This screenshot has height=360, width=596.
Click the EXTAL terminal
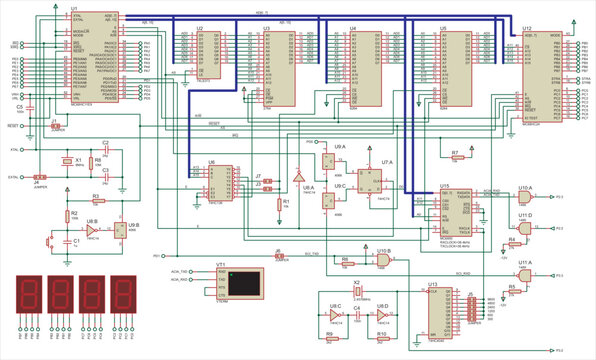point(22,177)
